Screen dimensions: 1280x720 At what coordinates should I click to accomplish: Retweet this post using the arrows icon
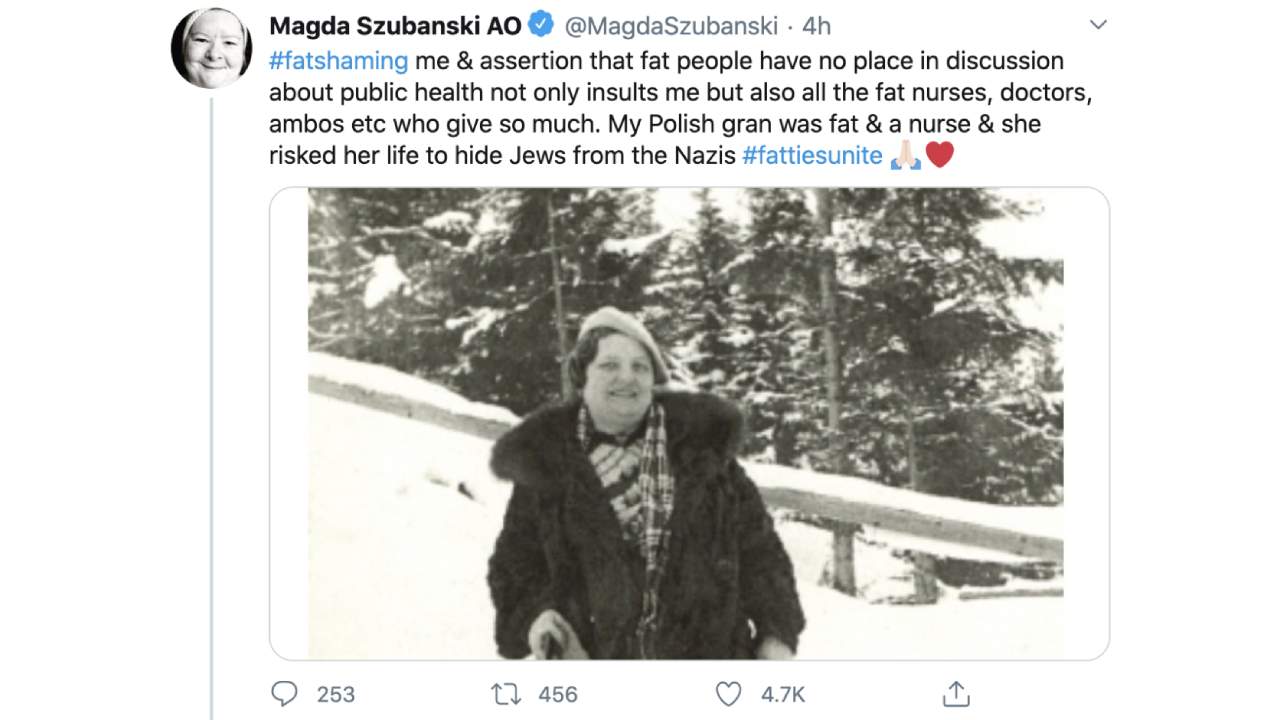click(505, 694)
